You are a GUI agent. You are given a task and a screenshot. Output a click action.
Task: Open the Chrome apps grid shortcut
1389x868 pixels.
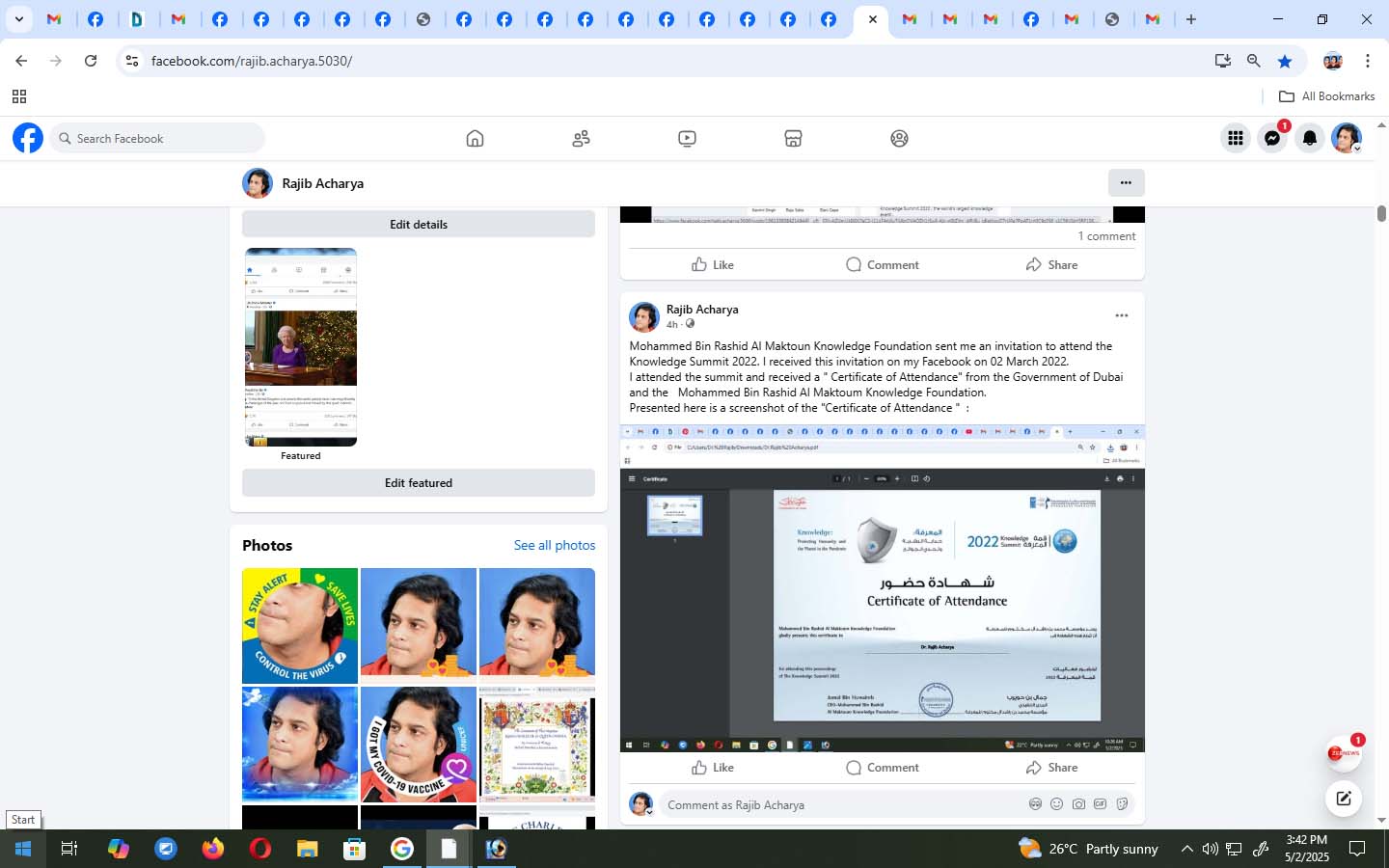18,96
